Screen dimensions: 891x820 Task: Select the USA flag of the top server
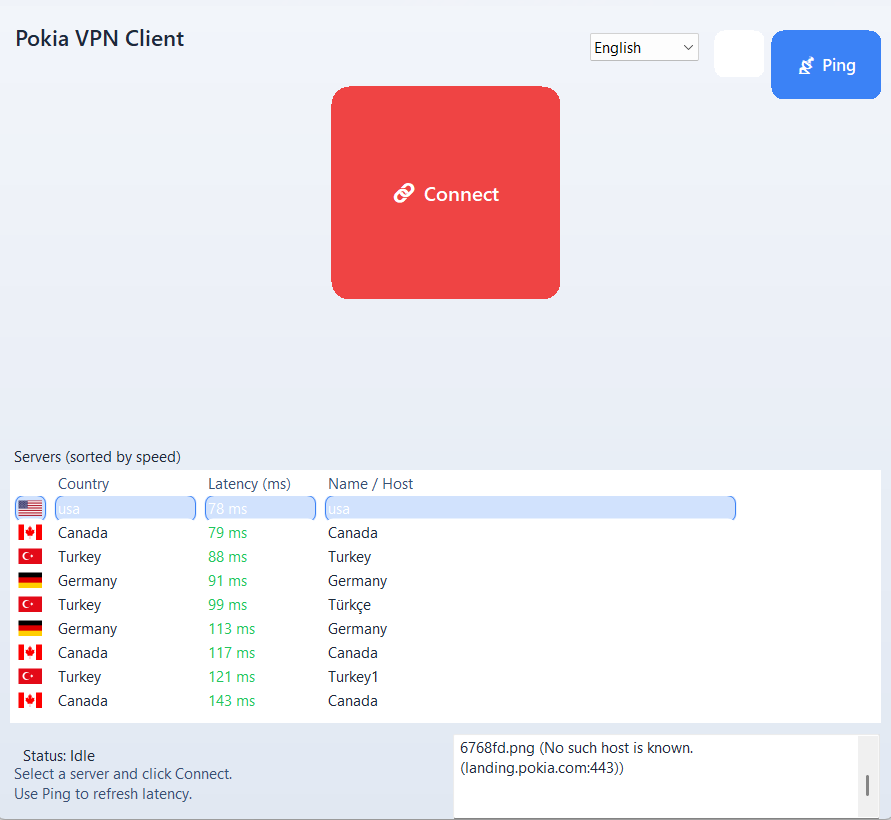(30, 508)
